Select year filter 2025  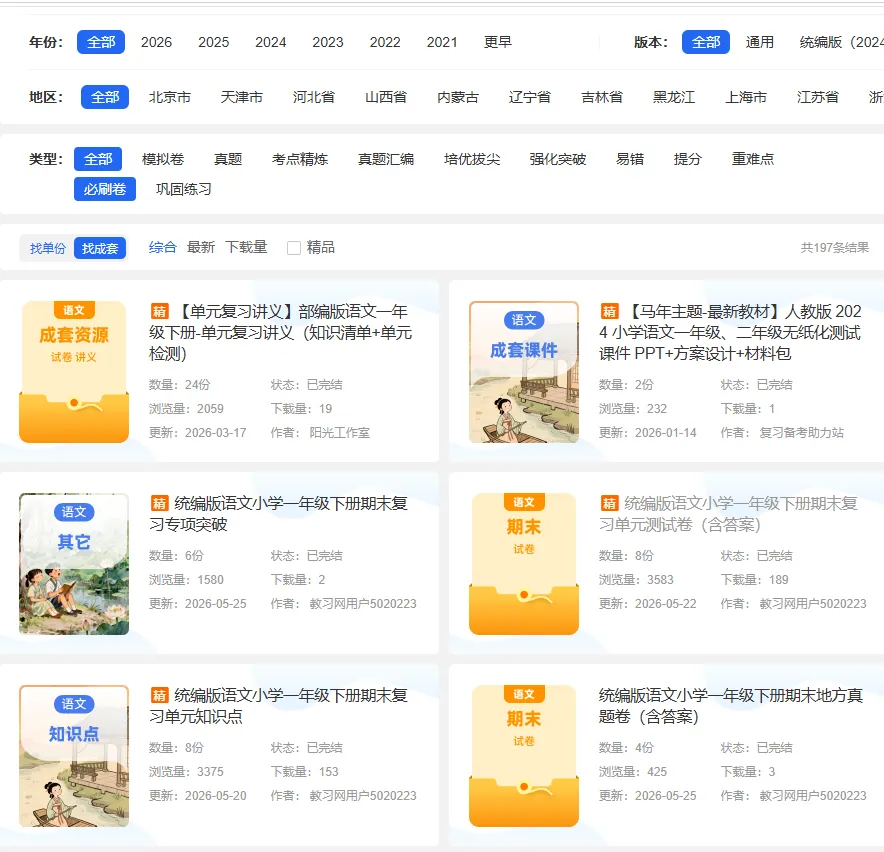coord(214,42)
